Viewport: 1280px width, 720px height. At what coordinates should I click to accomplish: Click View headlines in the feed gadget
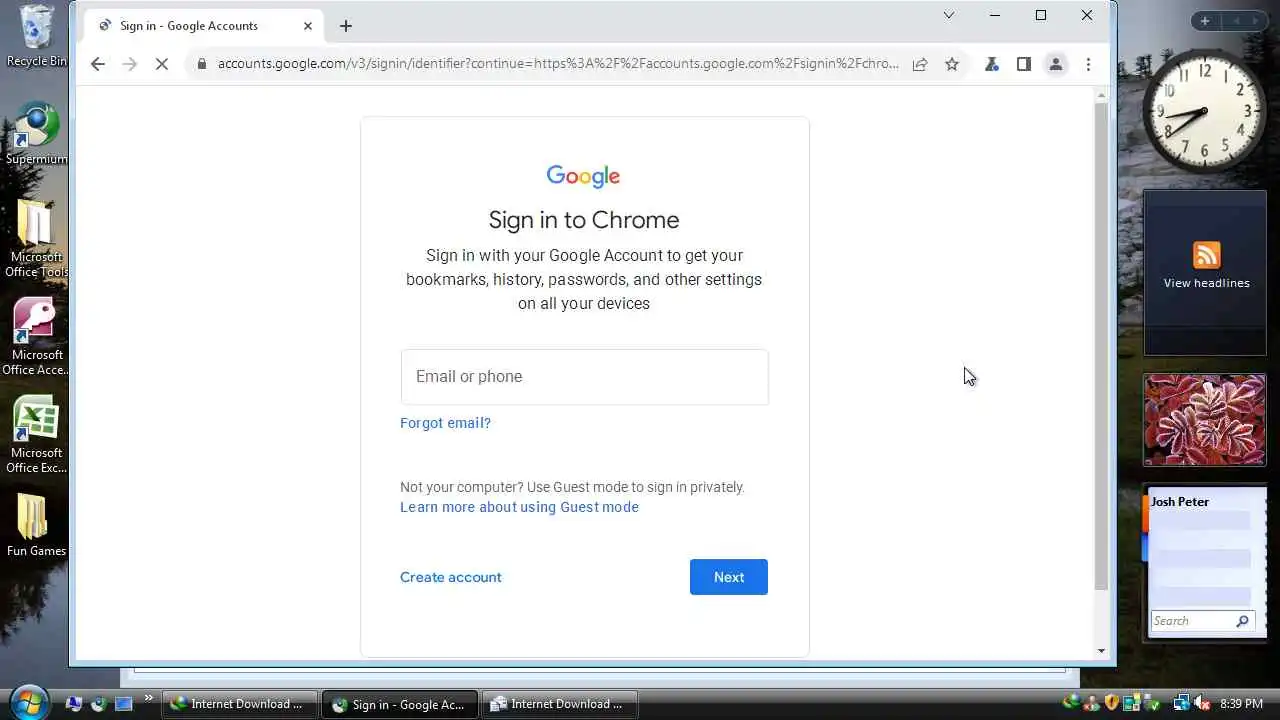(1206, 283)
